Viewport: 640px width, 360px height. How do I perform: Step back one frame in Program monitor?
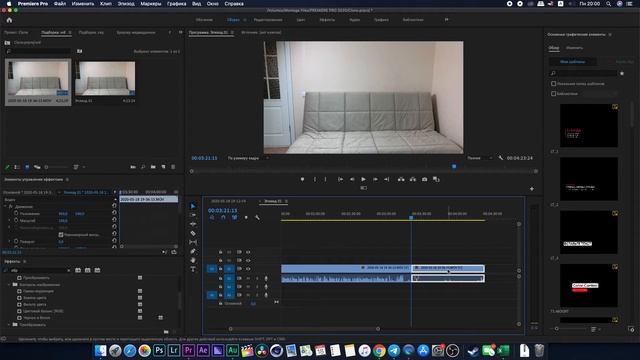352,179
